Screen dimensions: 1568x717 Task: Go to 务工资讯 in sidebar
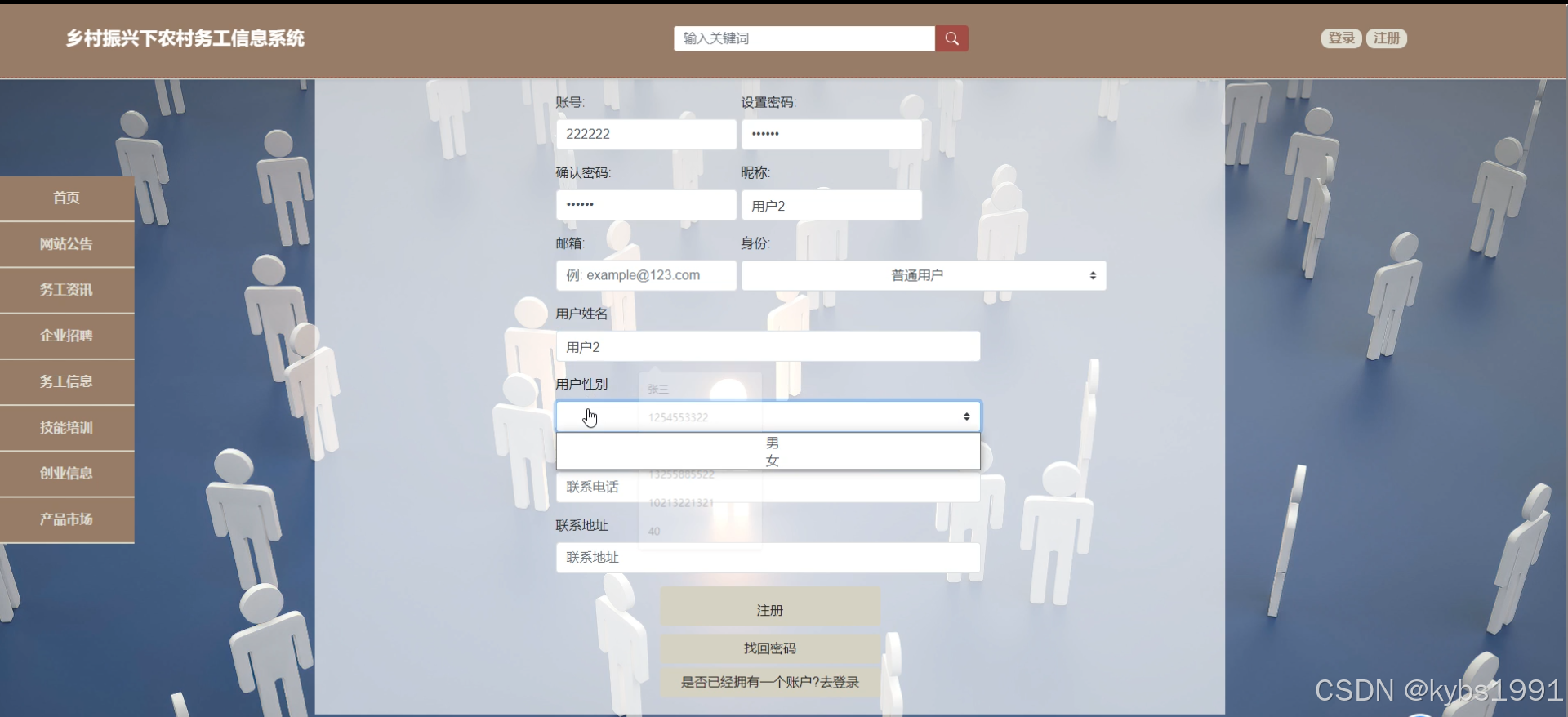tap(67, 290)
